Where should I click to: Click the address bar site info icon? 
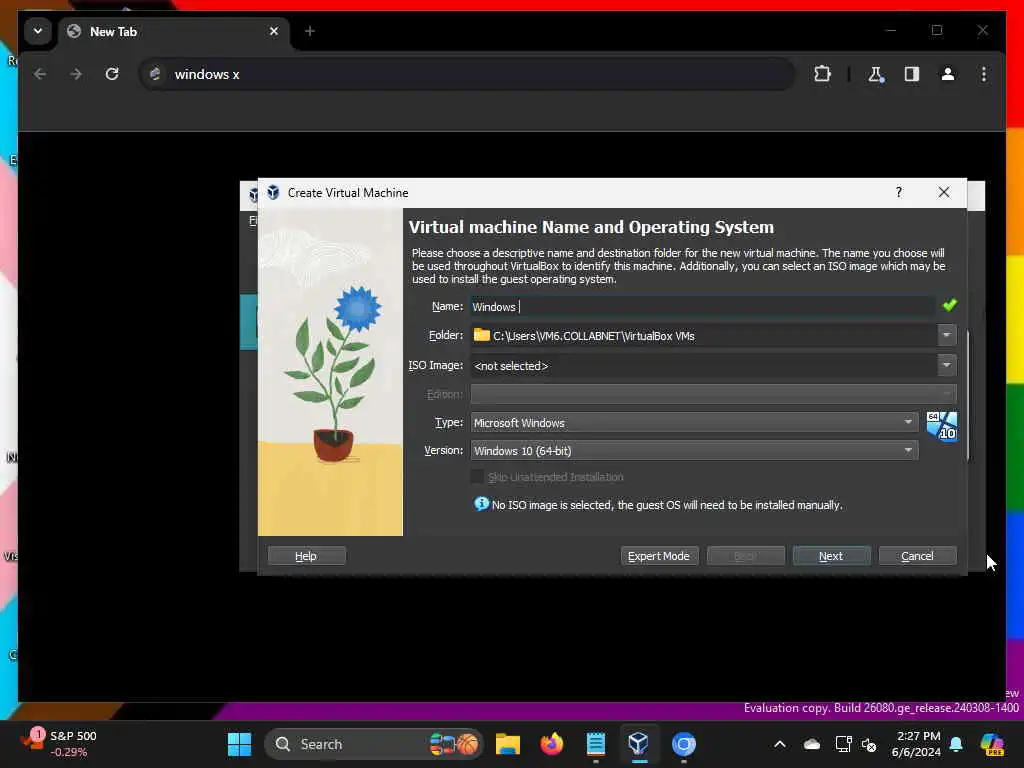coord(155,74)
